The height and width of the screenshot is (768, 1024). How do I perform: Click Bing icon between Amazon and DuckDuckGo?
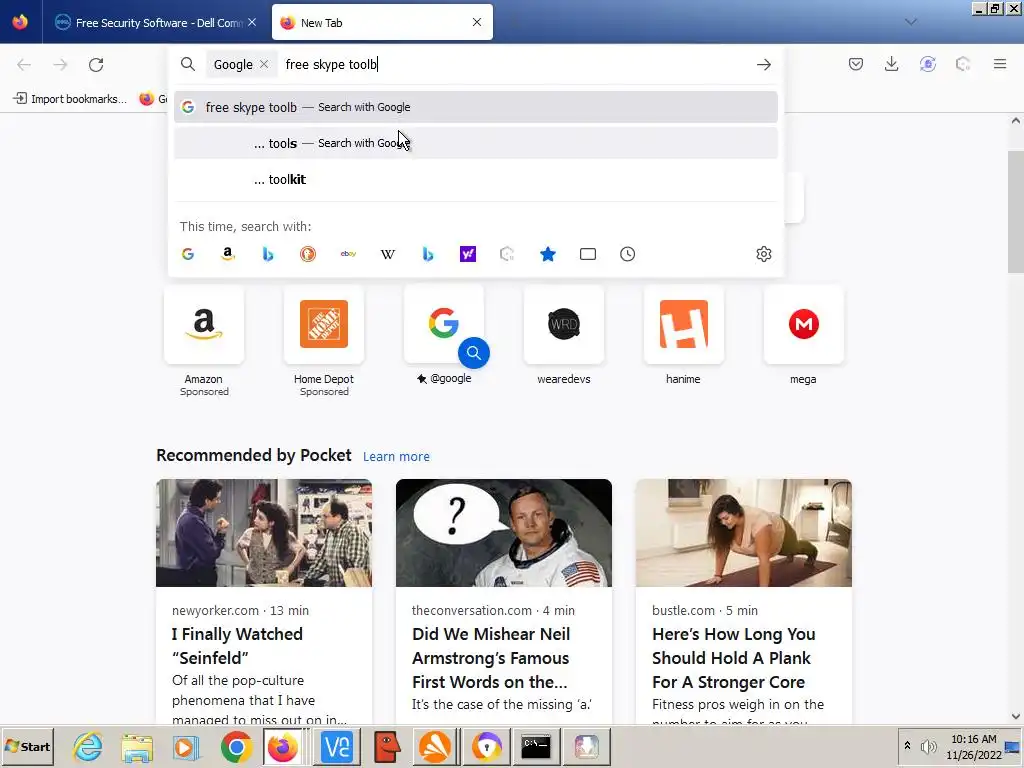point(268,254)
